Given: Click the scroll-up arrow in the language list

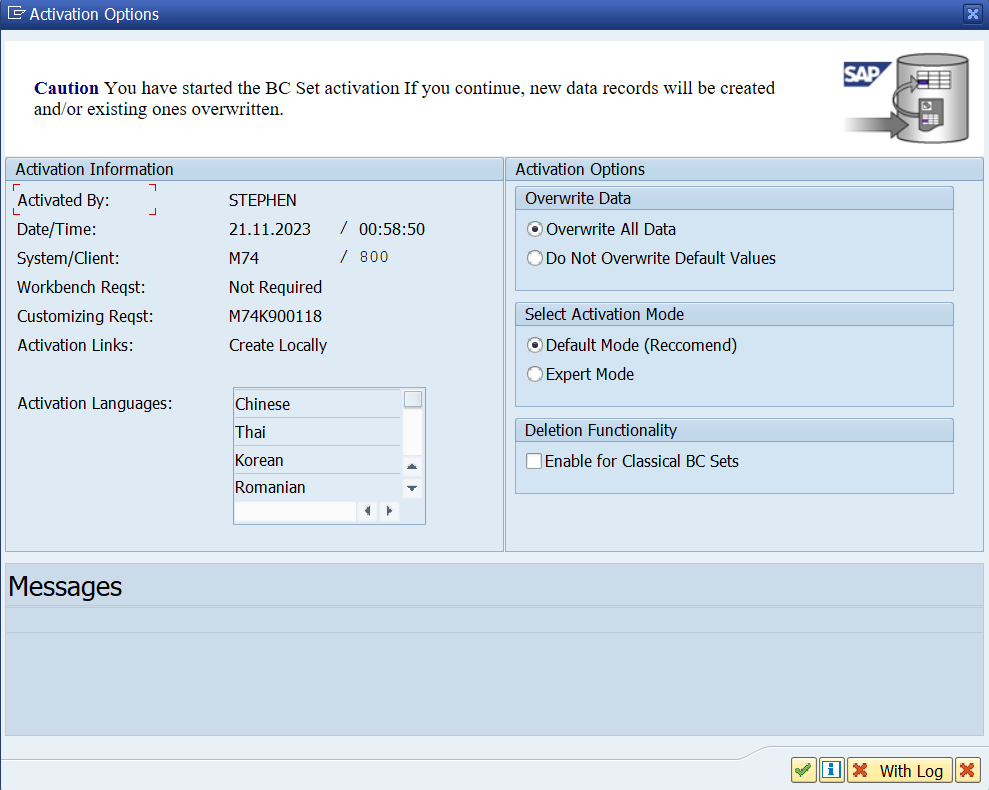Looking at the screenshot, I should [x=412, y=466].
